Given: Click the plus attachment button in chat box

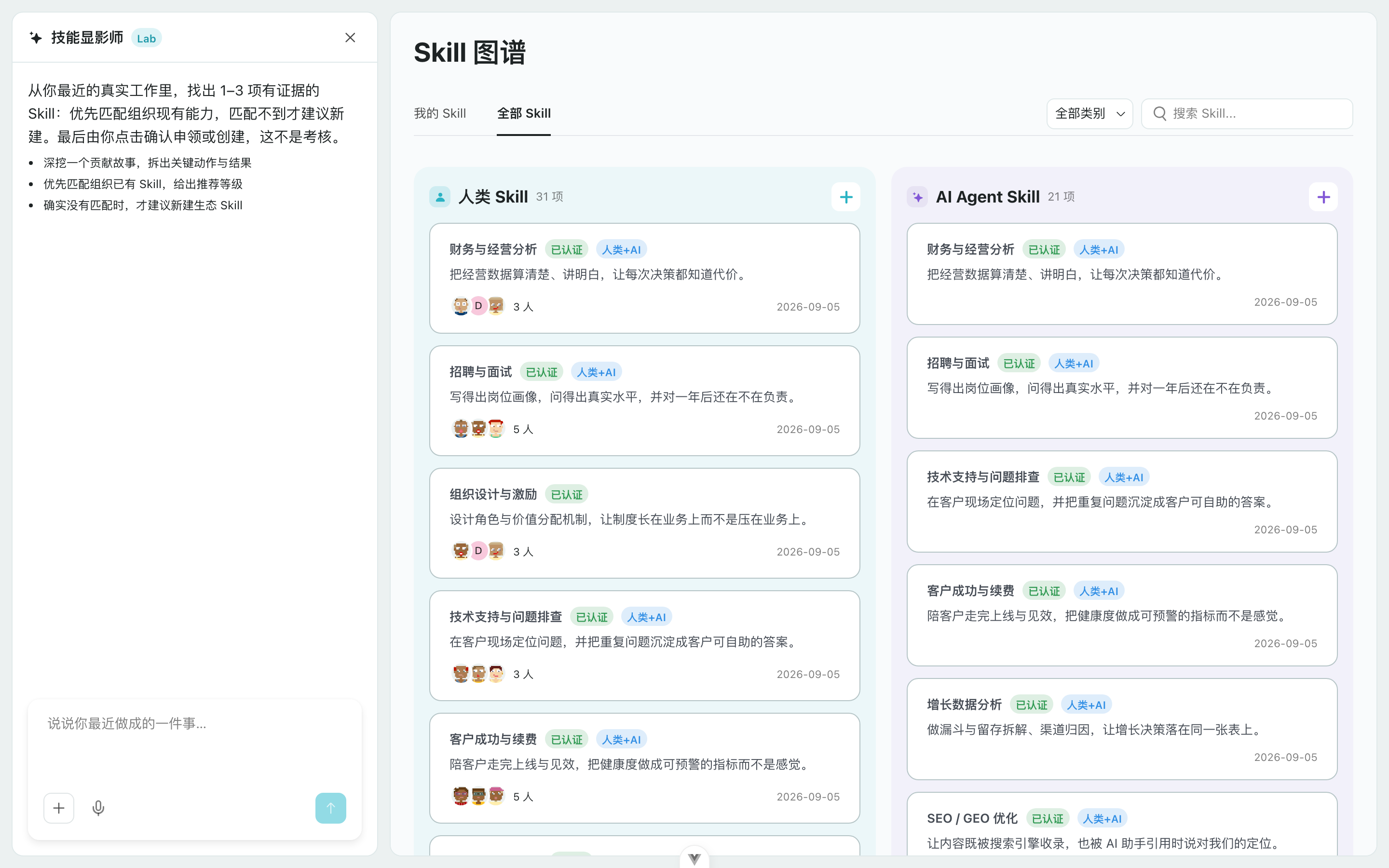Looking at the screenshot, I should click(58, 808).
